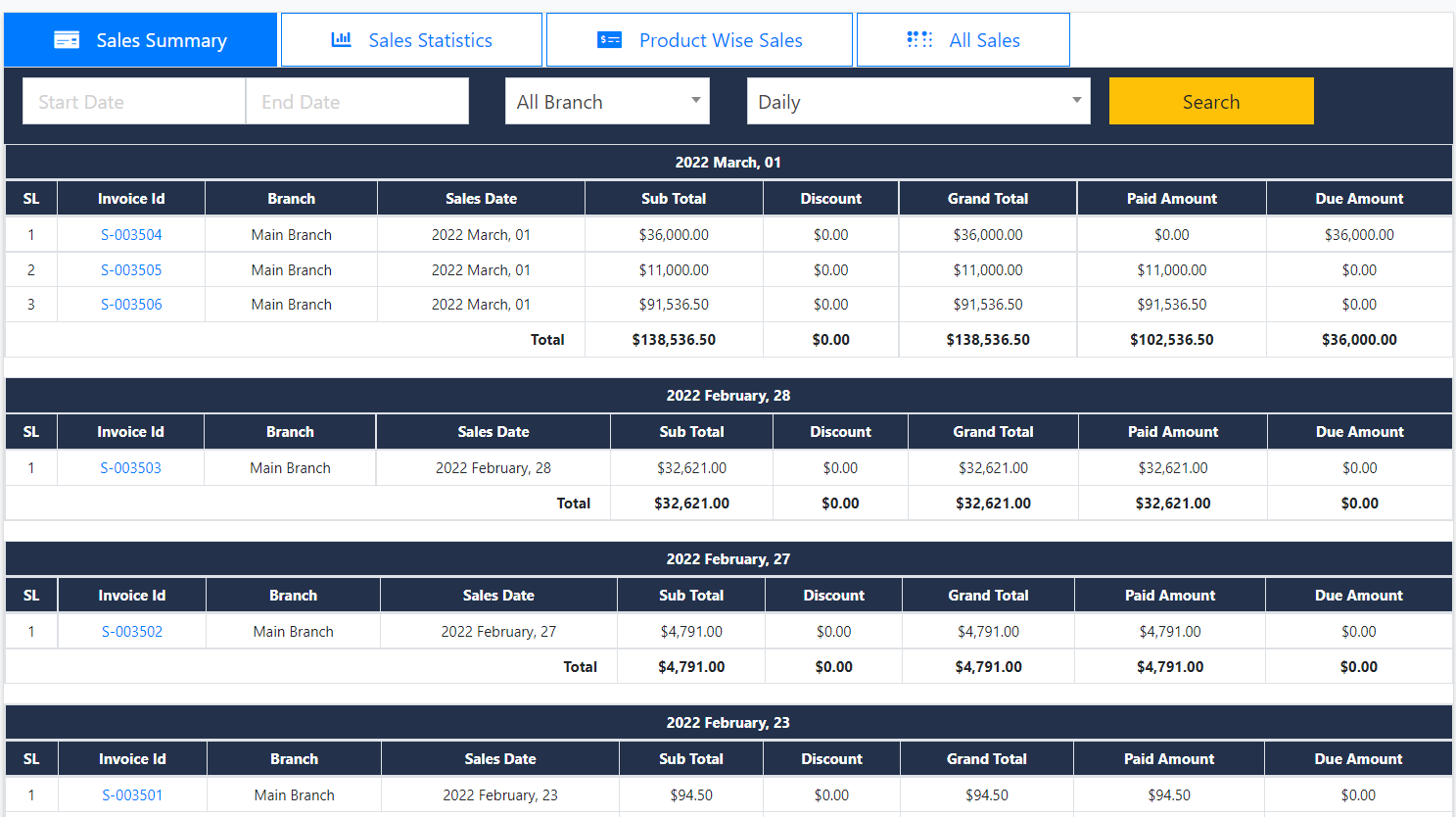Click the bar chart icon on Sales Statistics tab
The image size is (1456, 817).
[x=341, y=39]
